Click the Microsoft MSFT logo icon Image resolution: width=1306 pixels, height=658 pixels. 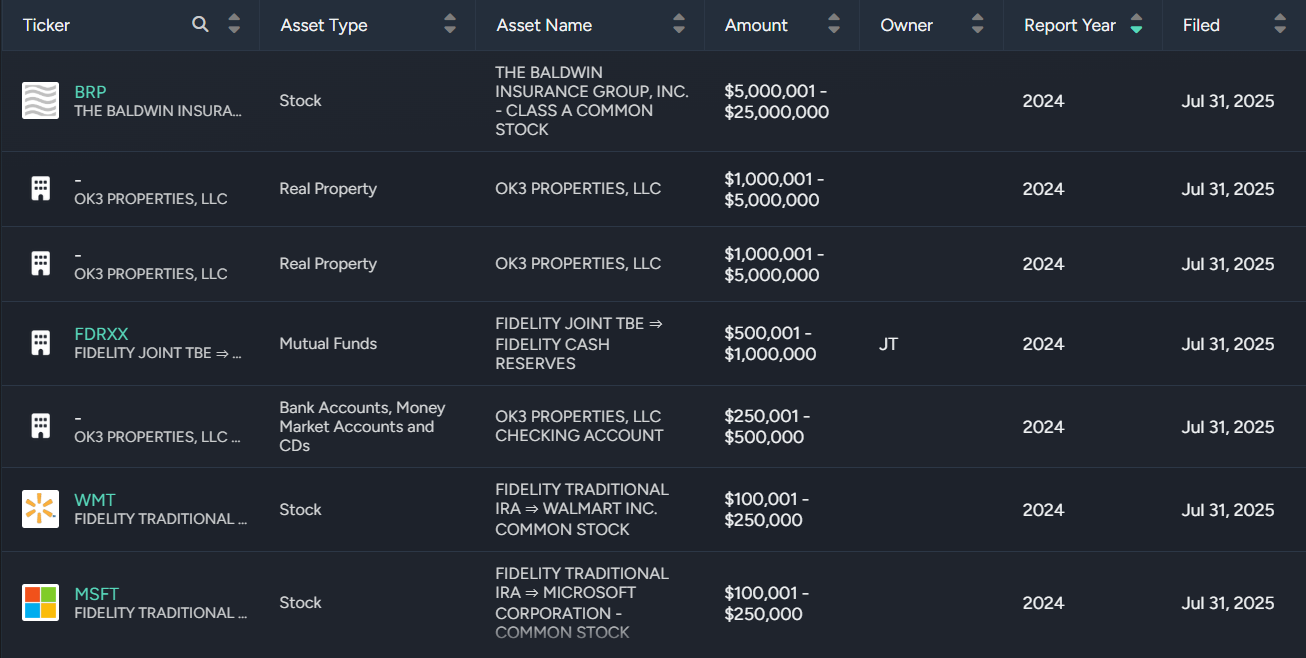coord(41,602)
